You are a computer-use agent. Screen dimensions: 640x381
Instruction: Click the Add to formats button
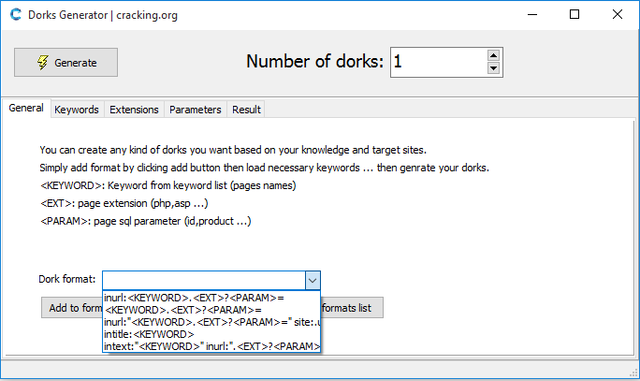(72, 307)
